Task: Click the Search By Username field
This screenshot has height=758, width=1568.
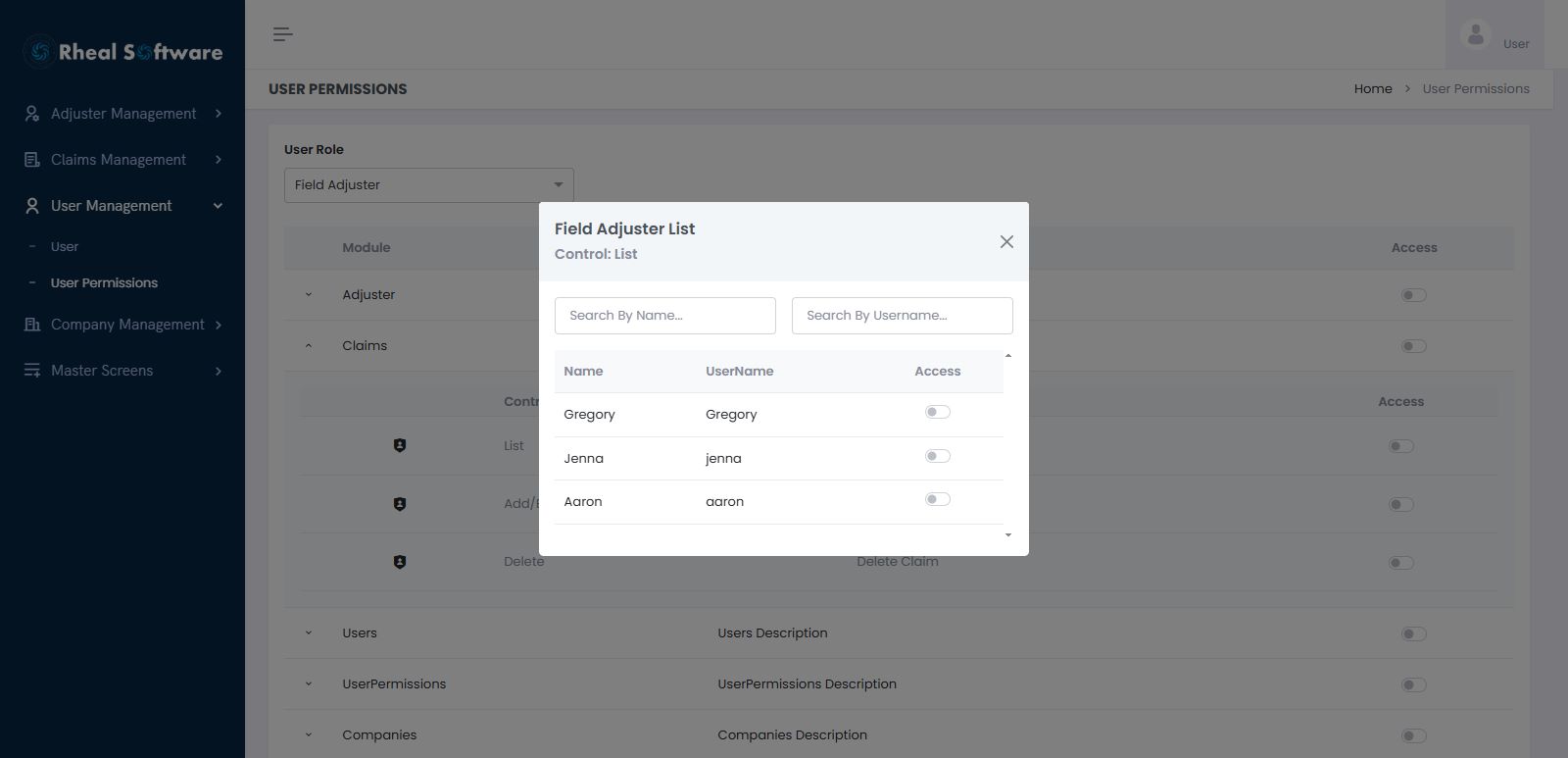Action: (x=903, y=316)
